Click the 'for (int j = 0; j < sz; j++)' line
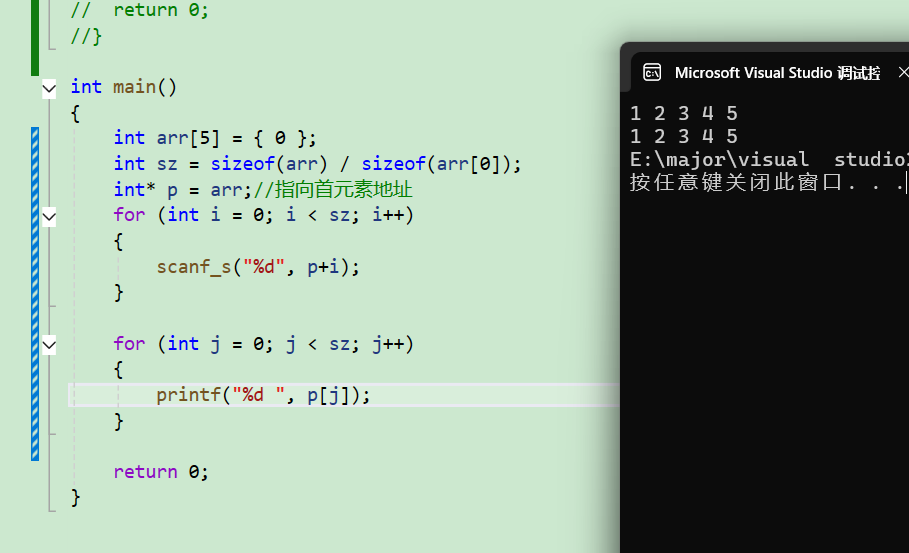This screenshot has height=553, width=909. pos(264,344)
